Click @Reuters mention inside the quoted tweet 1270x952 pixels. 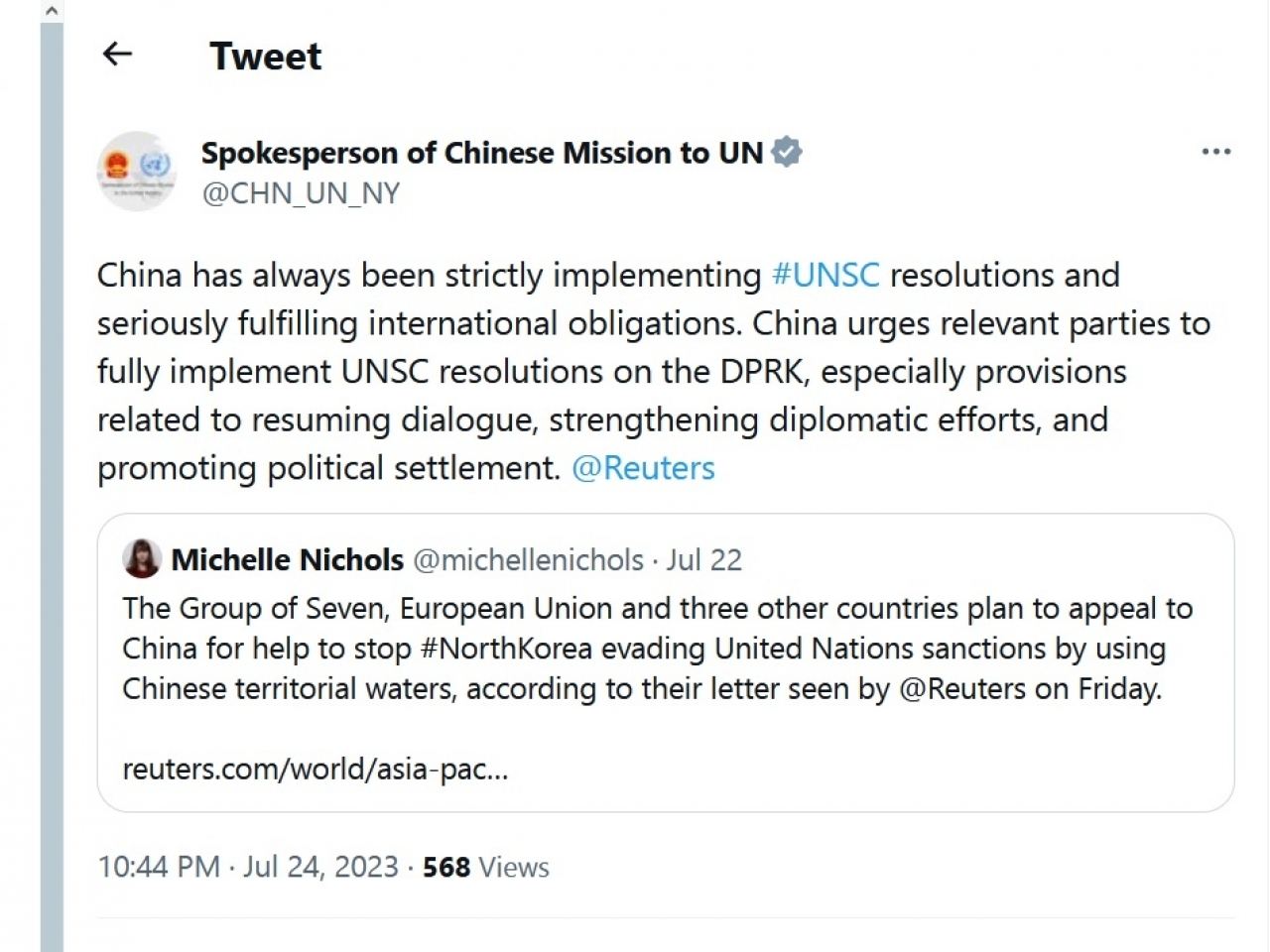pos(962,689)
